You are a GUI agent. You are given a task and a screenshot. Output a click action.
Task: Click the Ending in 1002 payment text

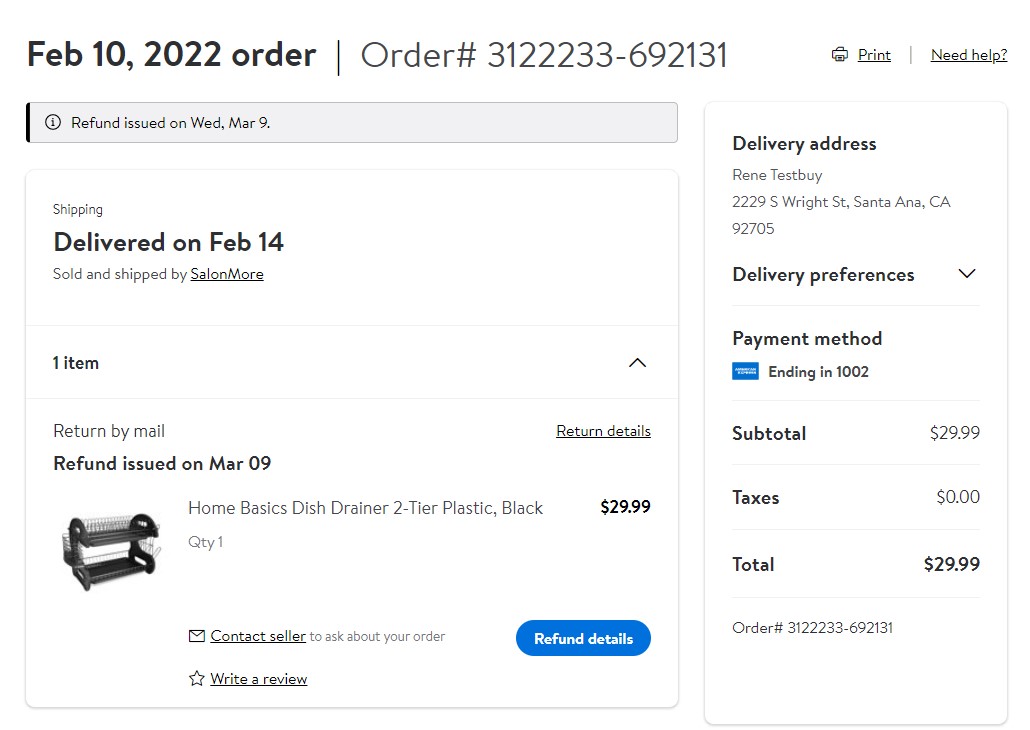click(x=818, y=371)
